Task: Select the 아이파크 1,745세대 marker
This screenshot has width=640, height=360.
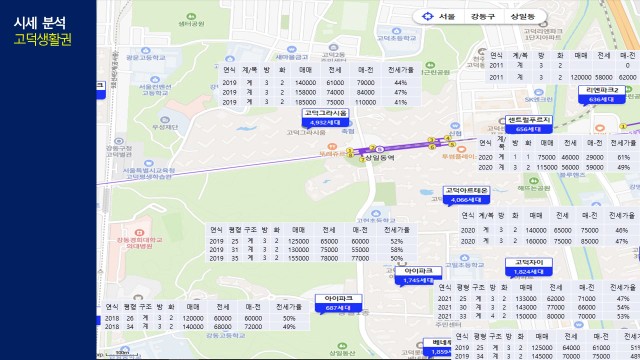Action: point(418,276)
